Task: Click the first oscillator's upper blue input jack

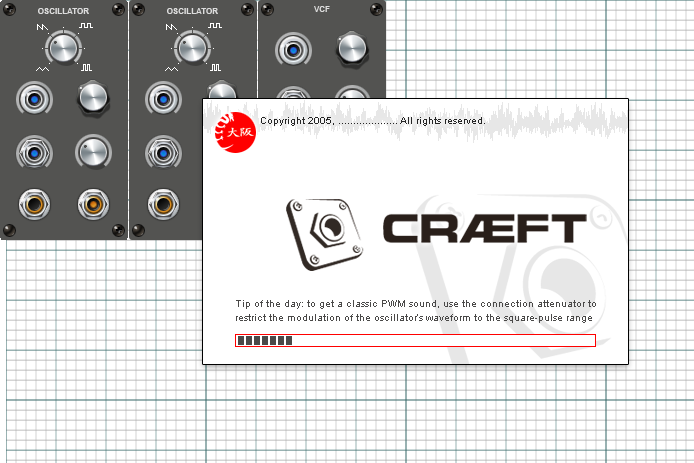Action: click(35, 98)
